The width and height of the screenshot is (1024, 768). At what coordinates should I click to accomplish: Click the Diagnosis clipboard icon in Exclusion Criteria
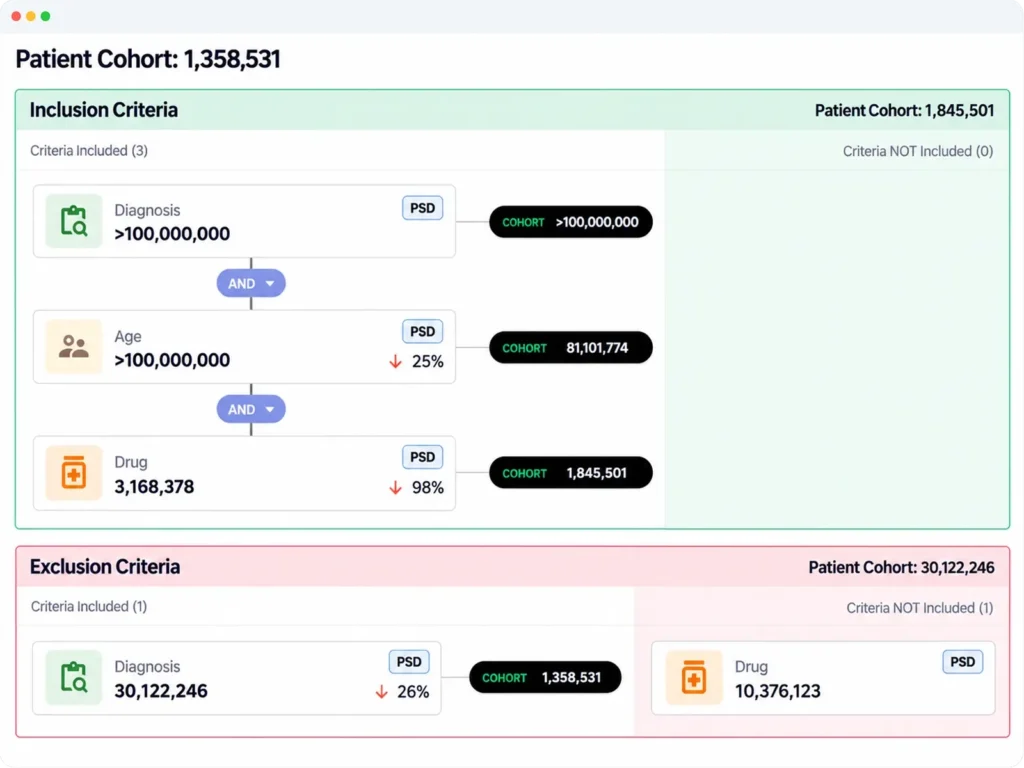pyautogui.click(x=74, y=677)
